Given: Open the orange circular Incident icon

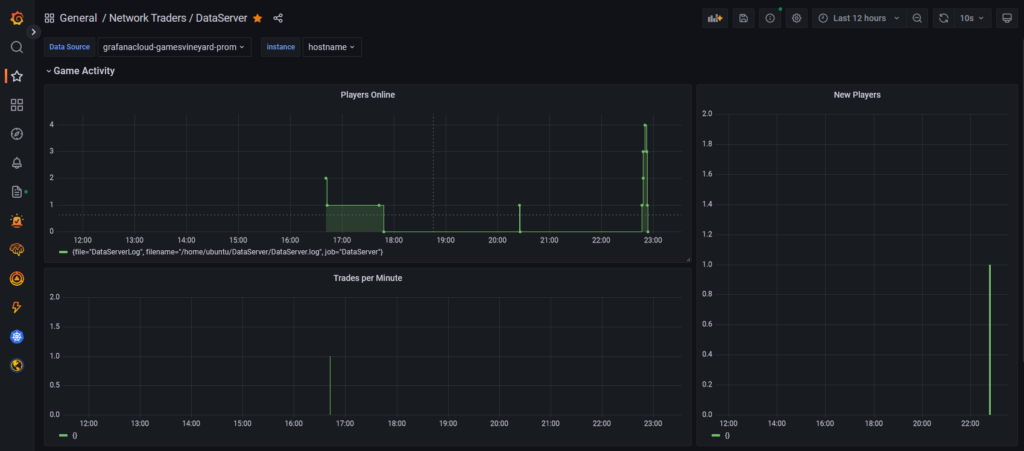Looking at the screenshot, I should 17,279.
